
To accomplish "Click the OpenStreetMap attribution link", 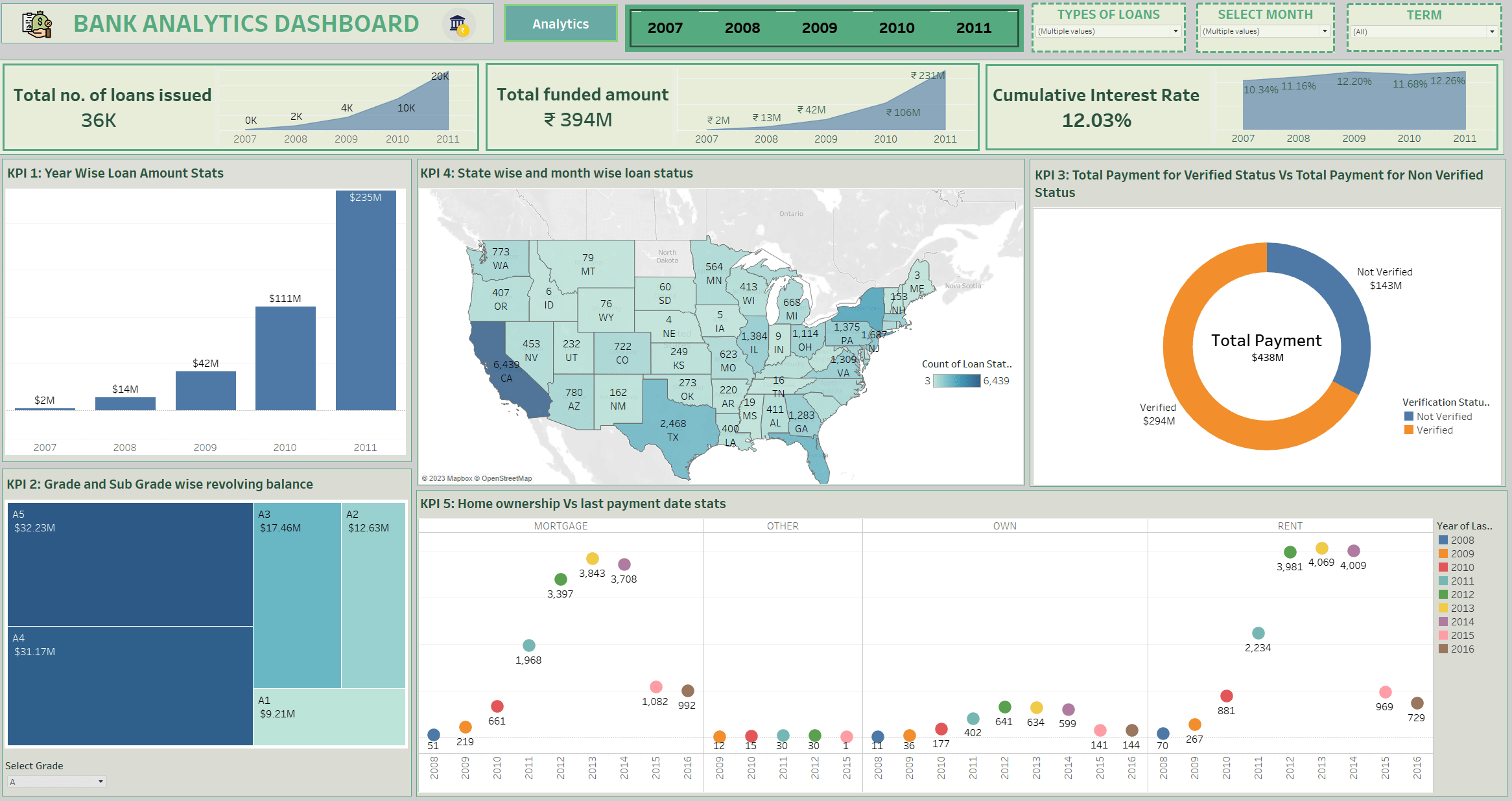I will 506,478.
